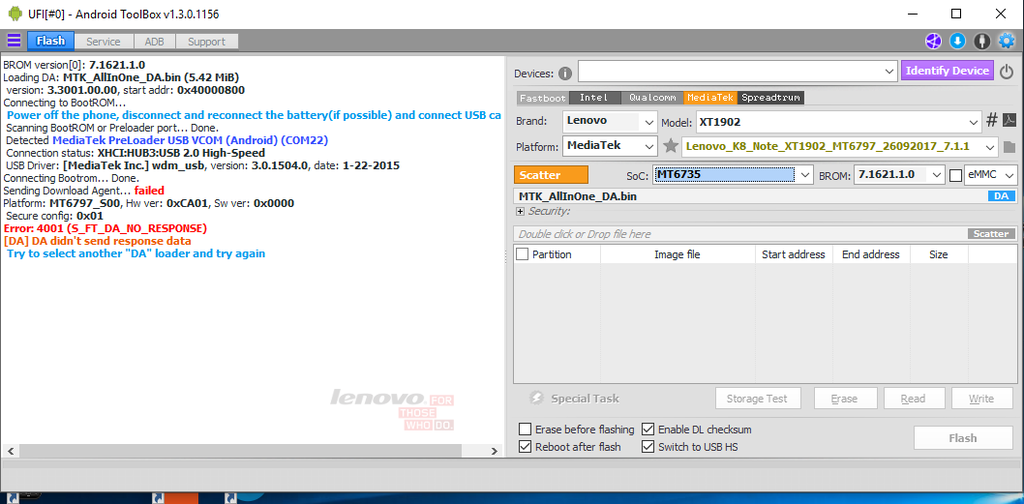Open the PDF manual icon

tap(1010, 121)
